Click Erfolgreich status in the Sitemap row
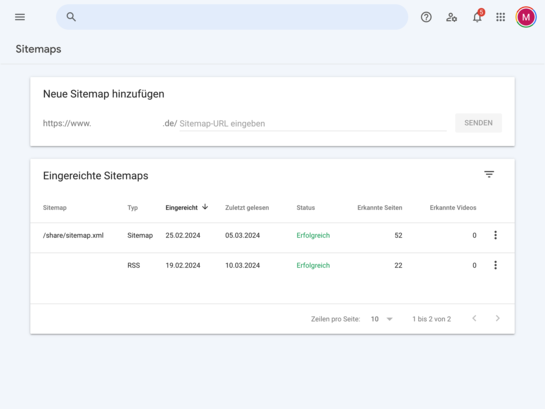 coord(313,235)
